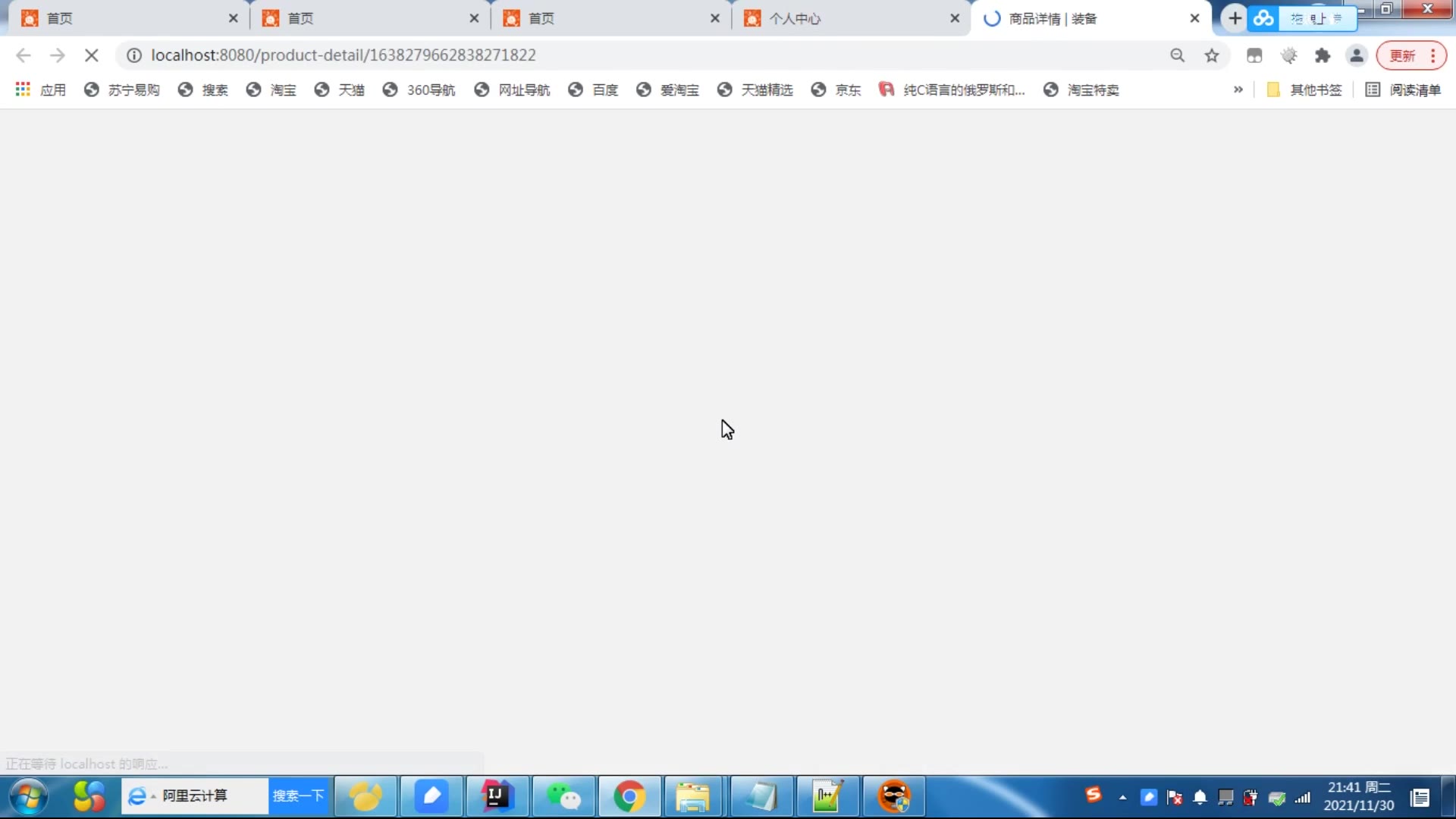
Task: Open the yellow bird app in taskbar
Action: coord(366,796)
